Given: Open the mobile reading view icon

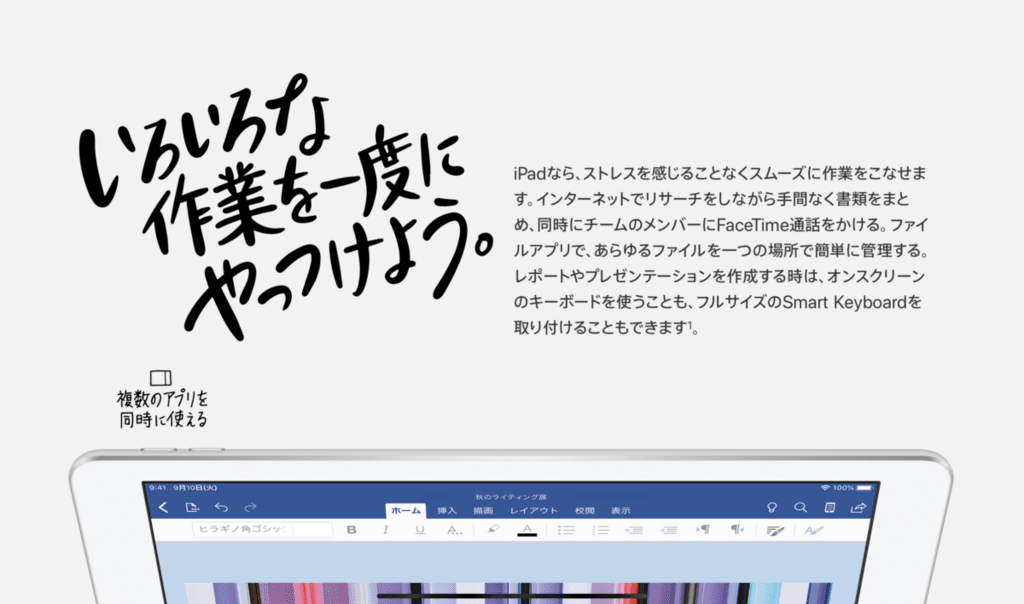Looking at the screenshot, I should click(x=829, y=507).
